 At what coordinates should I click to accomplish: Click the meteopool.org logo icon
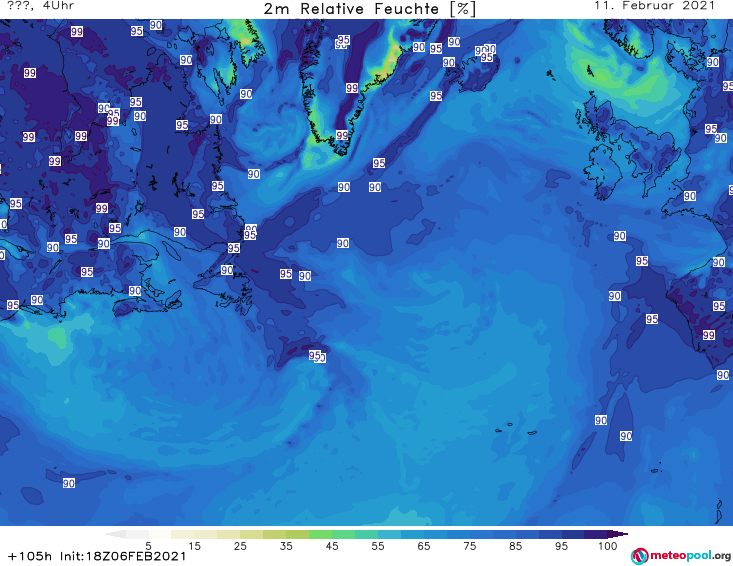pyautogui.click(x=639, y=556)
